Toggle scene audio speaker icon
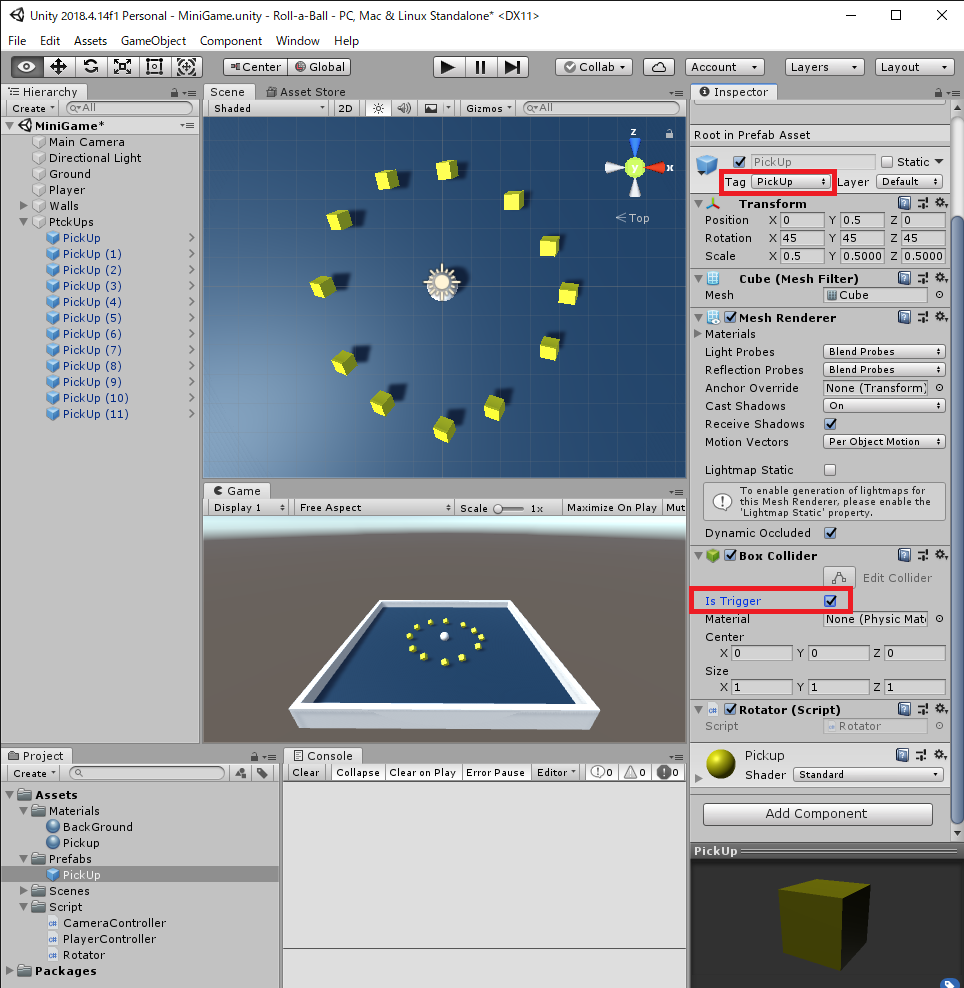Viewport: 964px width, 988px height. click(x=405, y=108)
